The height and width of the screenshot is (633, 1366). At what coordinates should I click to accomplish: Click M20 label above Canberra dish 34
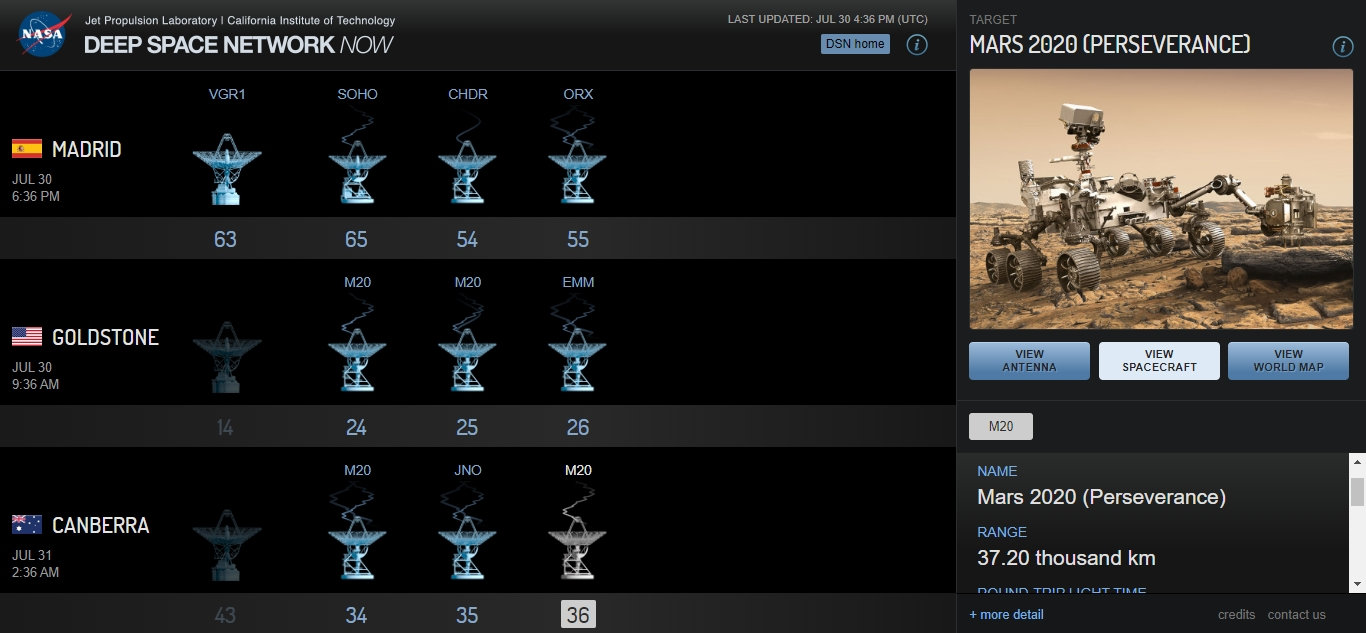(x=357, y=470)
